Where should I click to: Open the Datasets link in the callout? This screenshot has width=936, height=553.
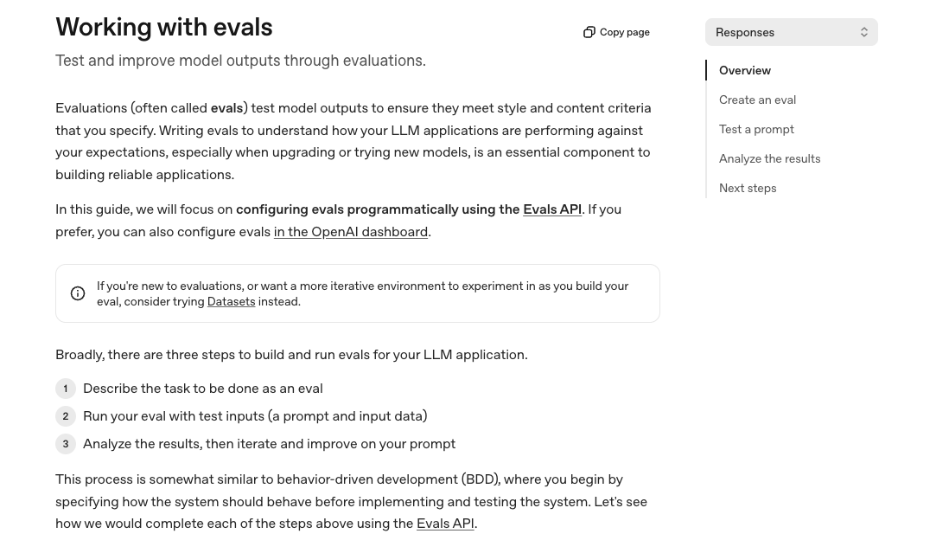(230, 302)
